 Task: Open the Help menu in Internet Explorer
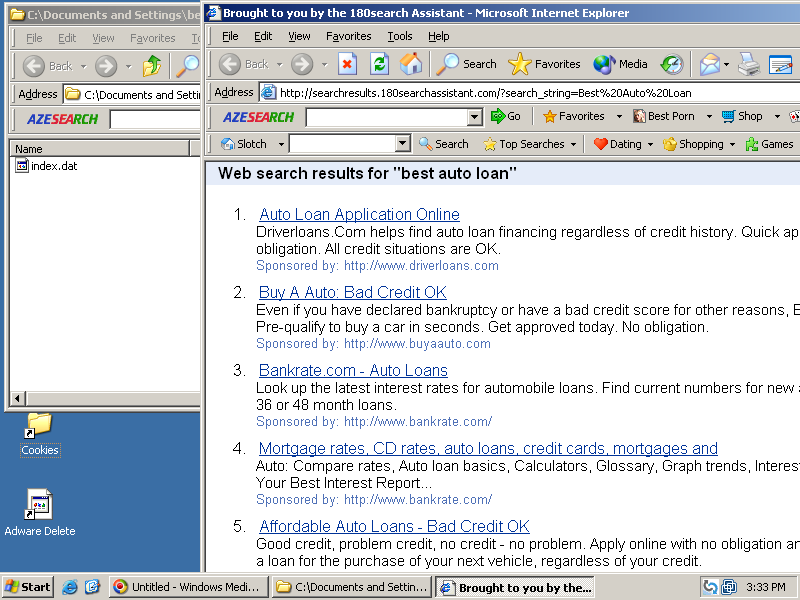point(438,36)
